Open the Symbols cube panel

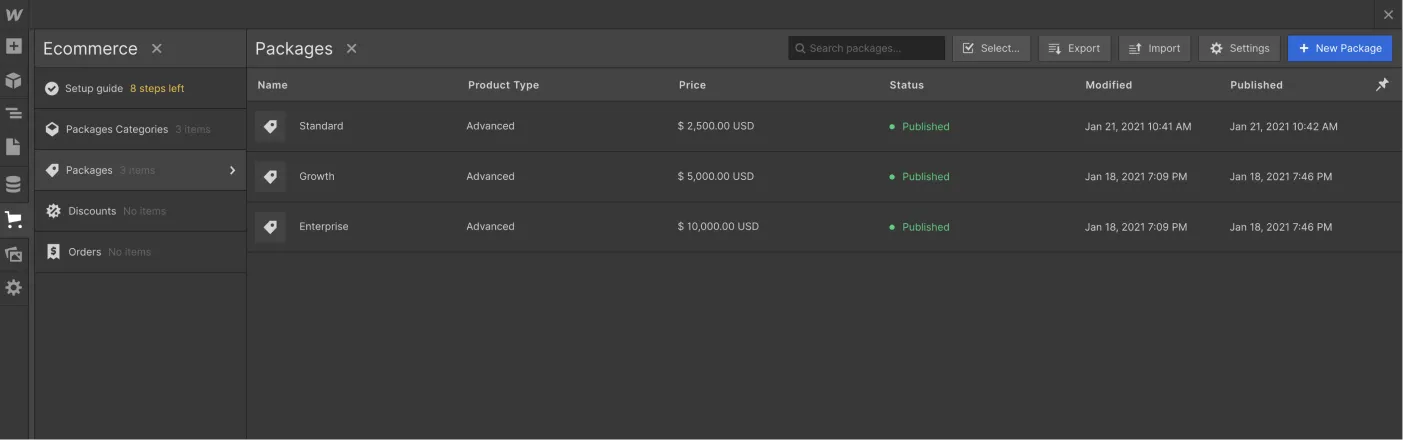pyautogui.click(x=14, y=80)
